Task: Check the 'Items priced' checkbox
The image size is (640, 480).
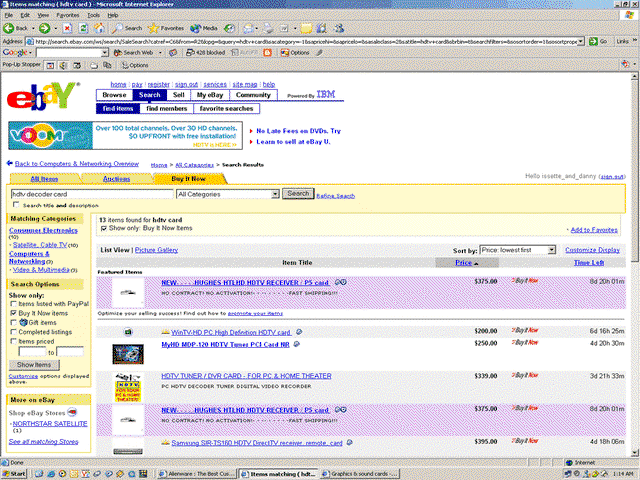Action: (13, 341)
